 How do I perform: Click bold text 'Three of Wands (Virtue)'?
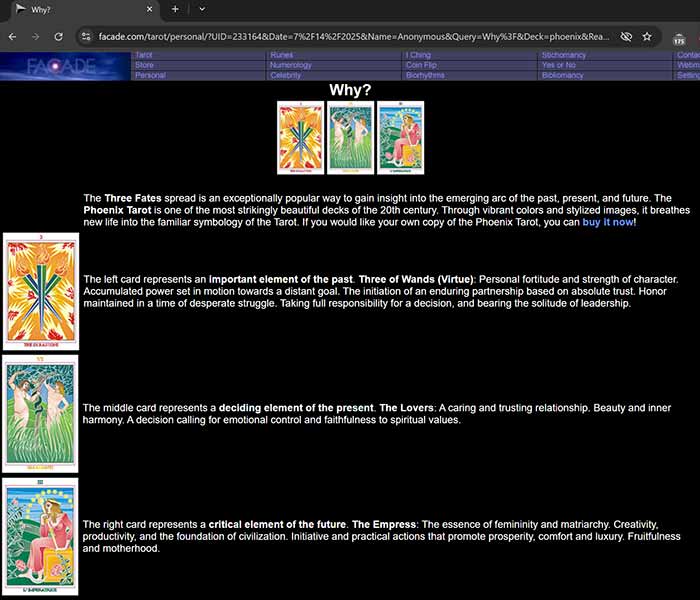click(416, 279)
